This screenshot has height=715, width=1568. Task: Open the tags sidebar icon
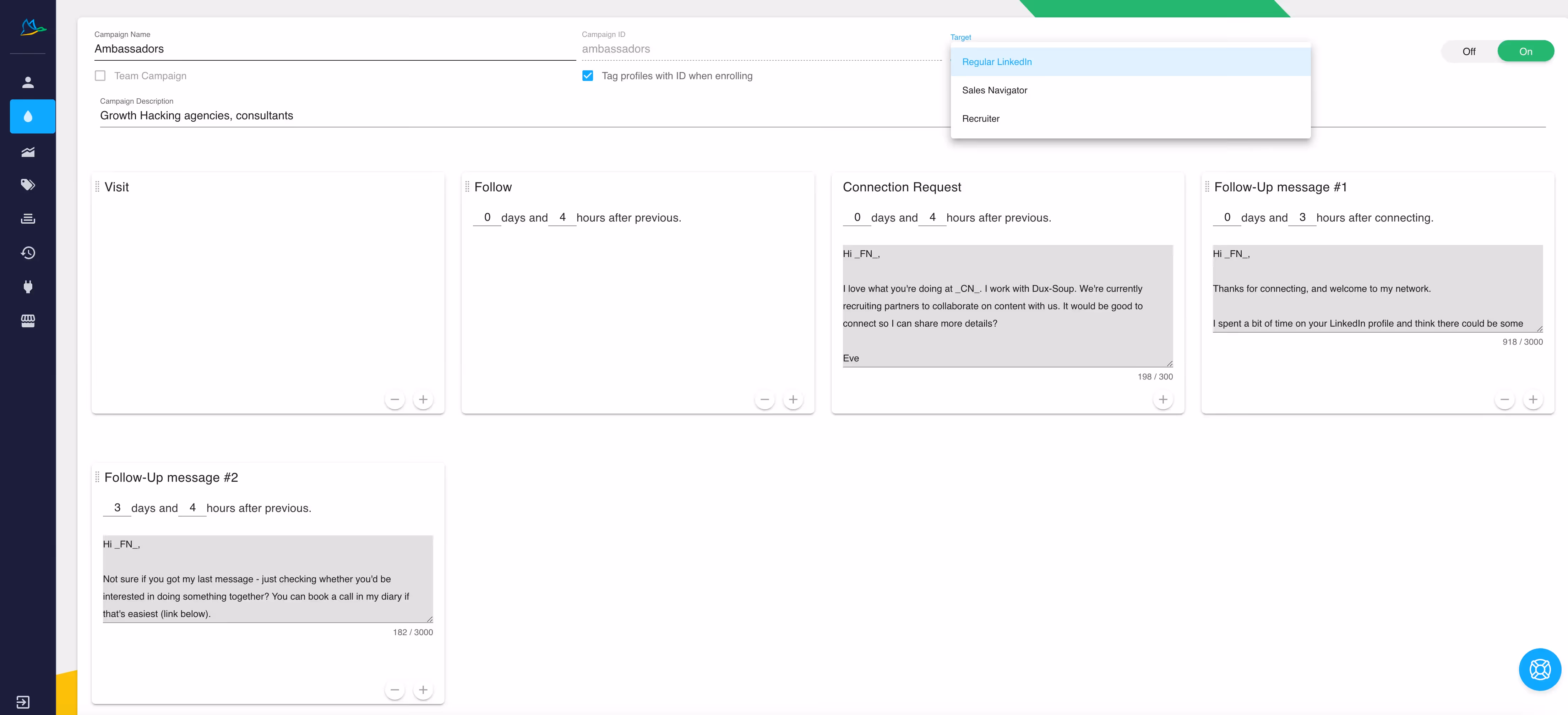[x=28, y=184]
